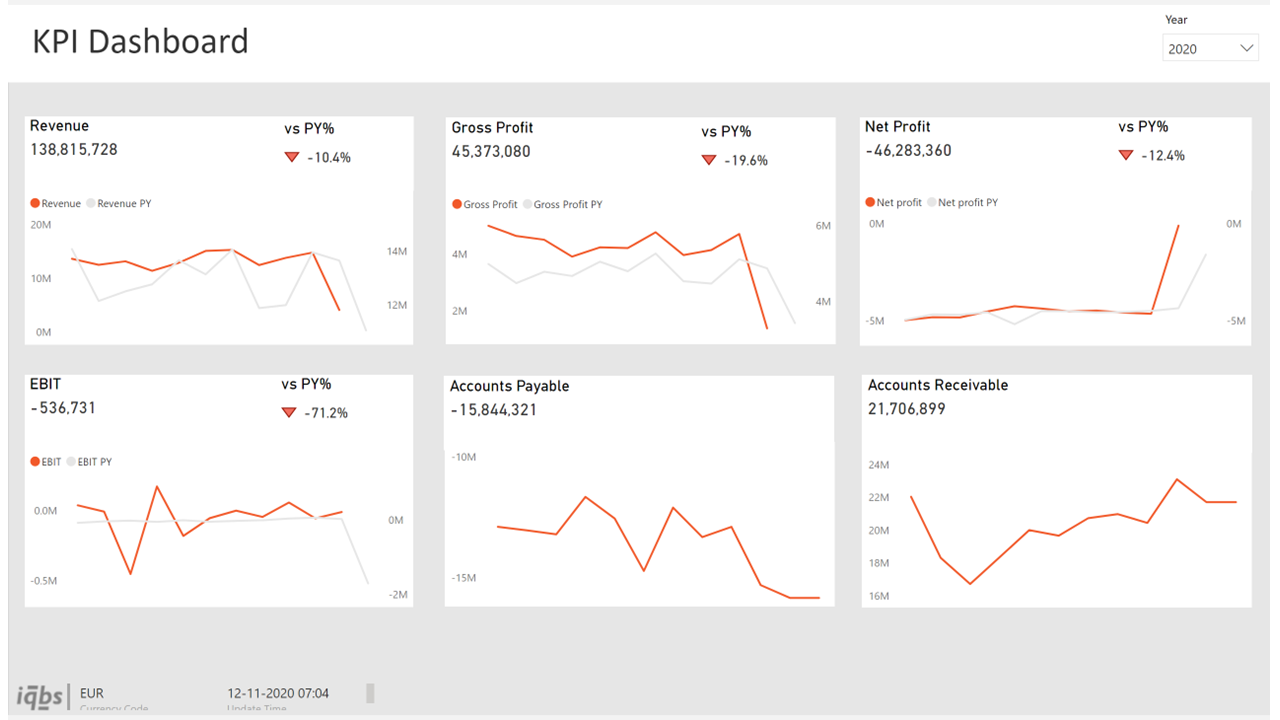Click the orange Gross Profit legend dot
This screenshot has width=1280, height=720.
click(457, 204)
